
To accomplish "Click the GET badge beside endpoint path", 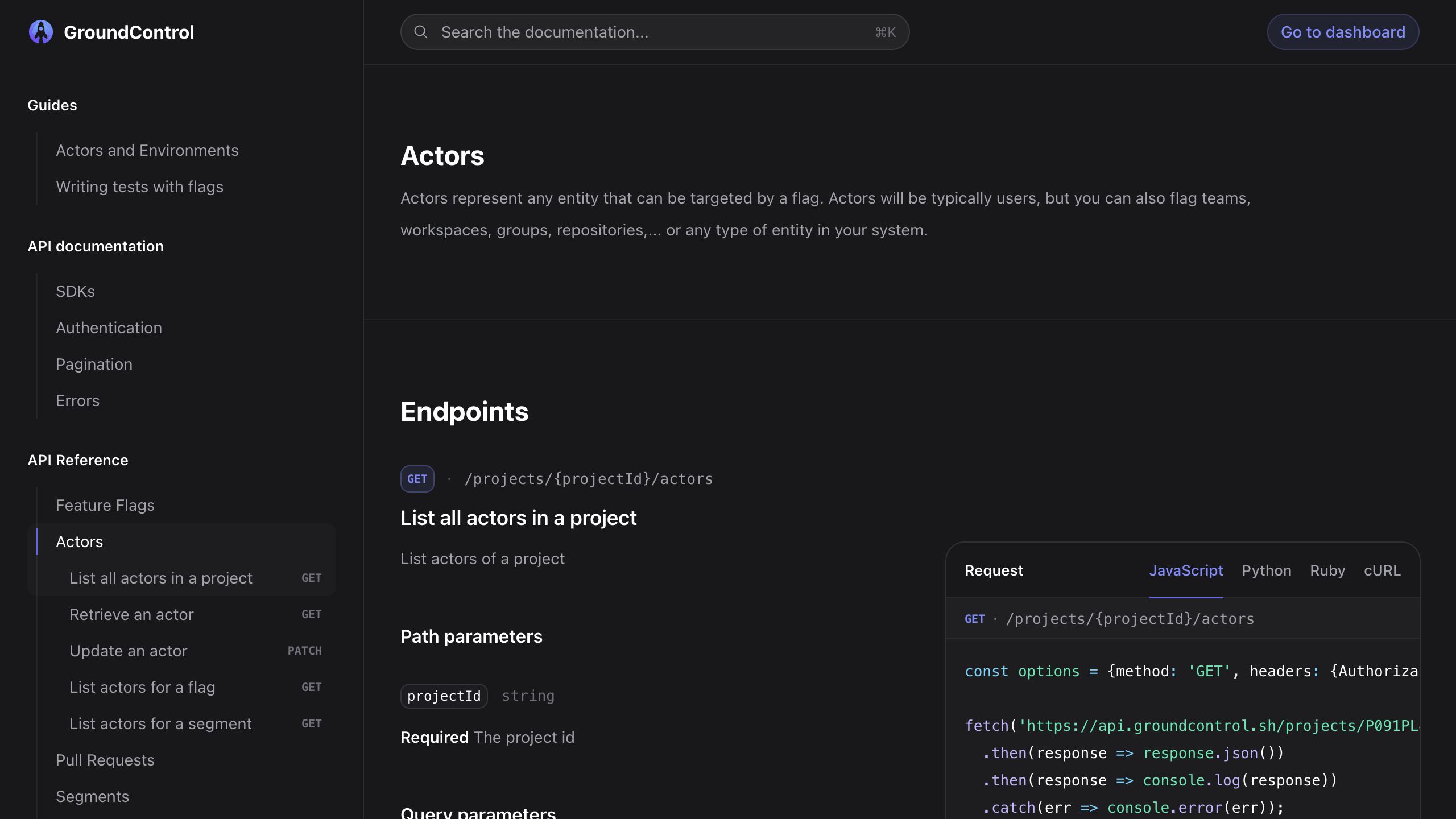I will (417, 479).
